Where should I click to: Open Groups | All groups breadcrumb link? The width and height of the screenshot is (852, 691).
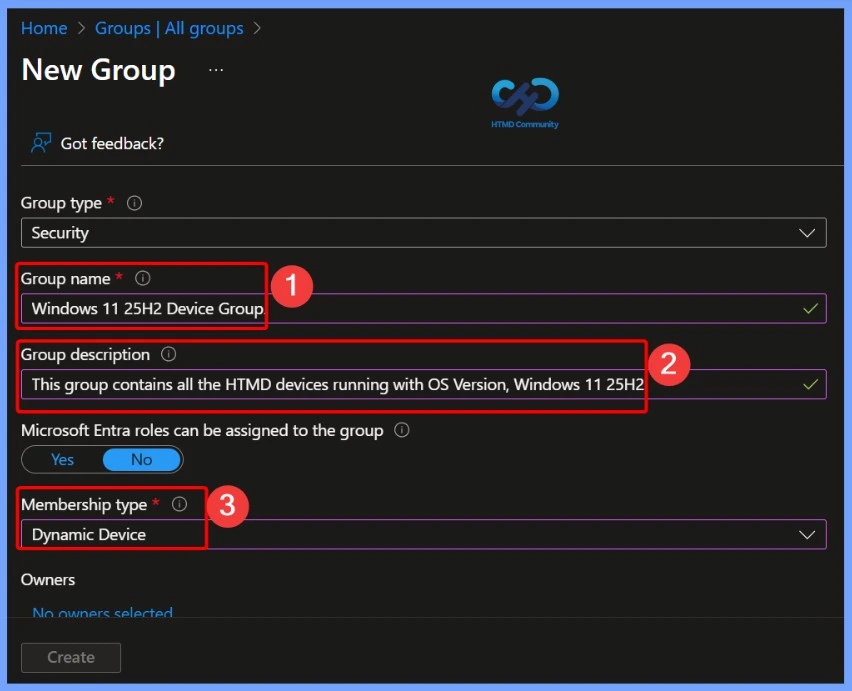168,28
